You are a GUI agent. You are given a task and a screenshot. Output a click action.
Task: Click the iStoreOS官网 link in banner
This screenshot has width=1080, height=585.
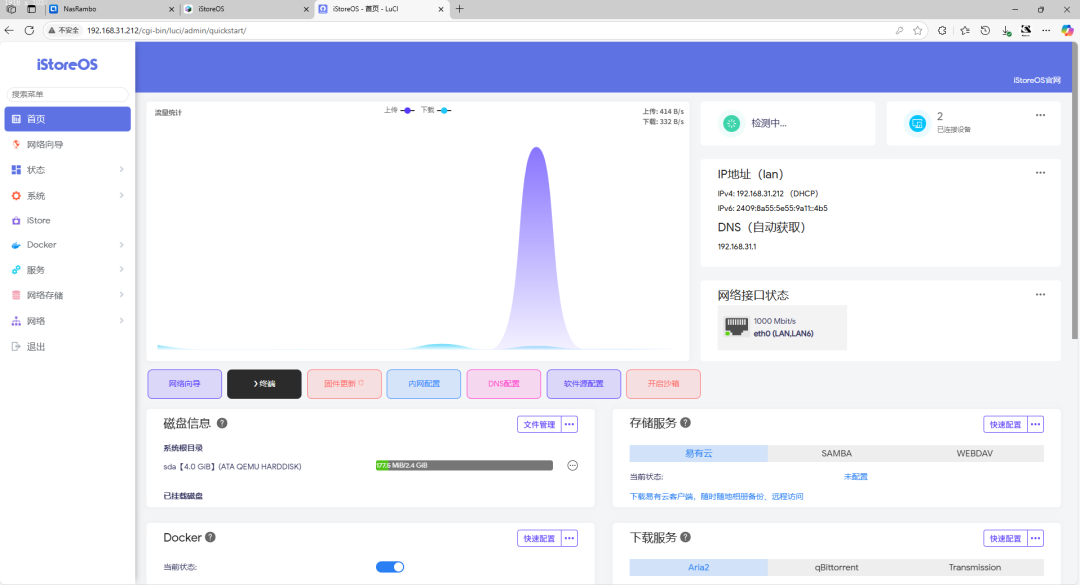pos(1037,81)
